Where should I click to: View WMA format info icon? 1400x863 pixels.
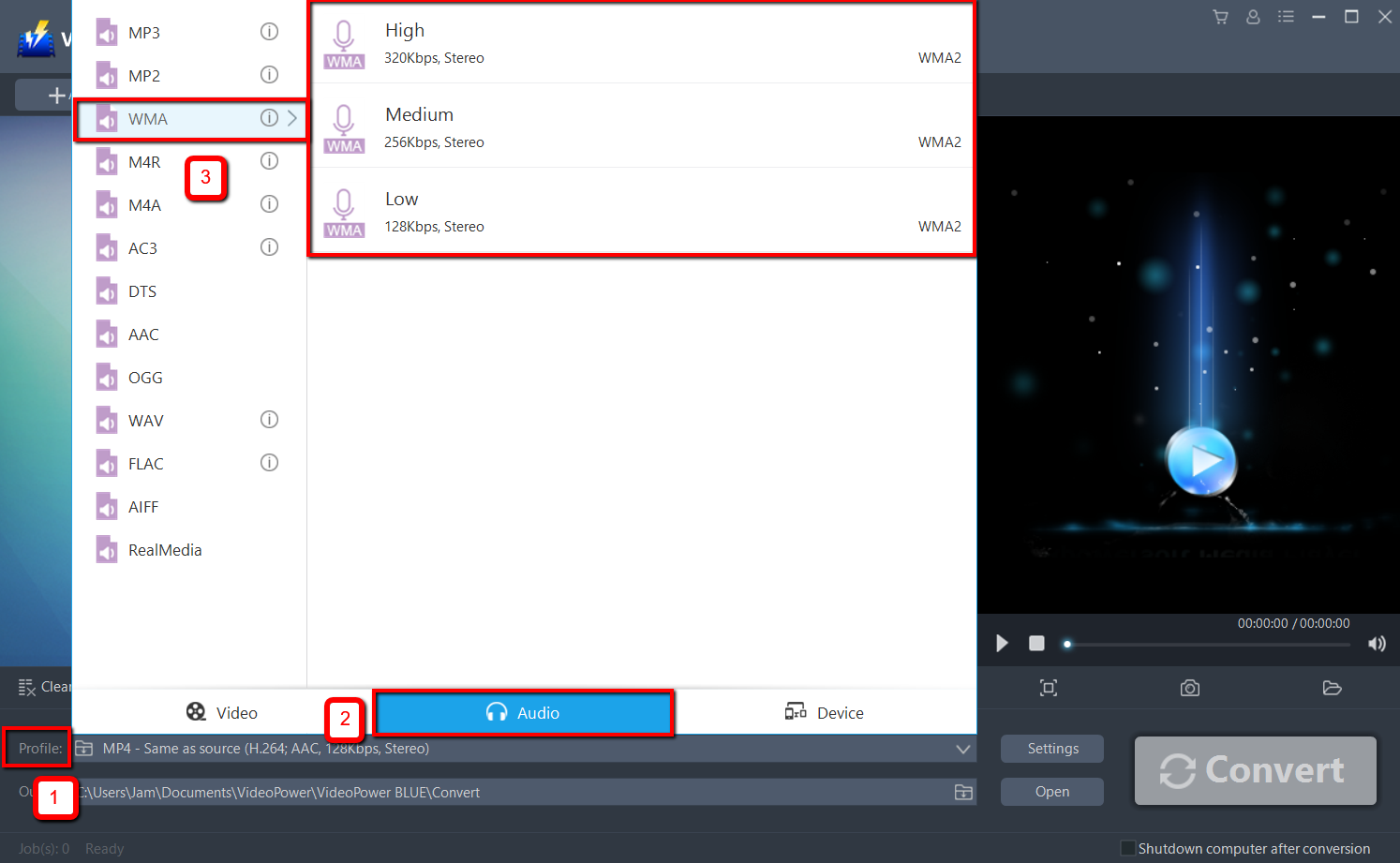coord(269,117)
